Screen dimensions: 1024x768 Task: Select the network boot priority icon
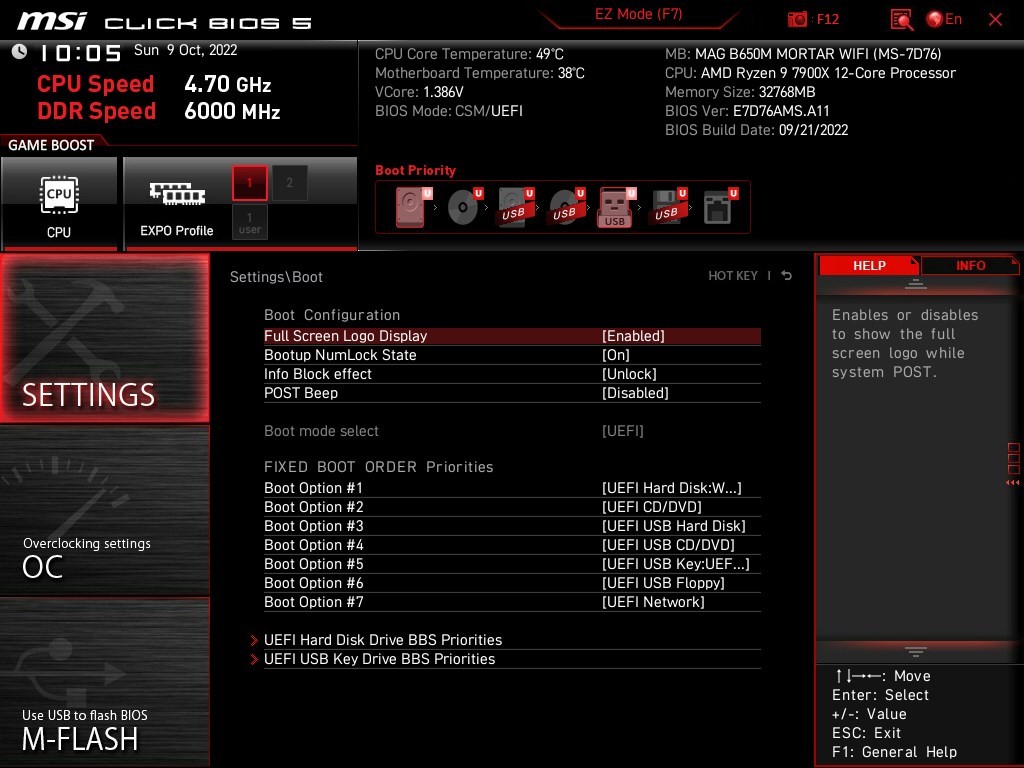[718, 207]
